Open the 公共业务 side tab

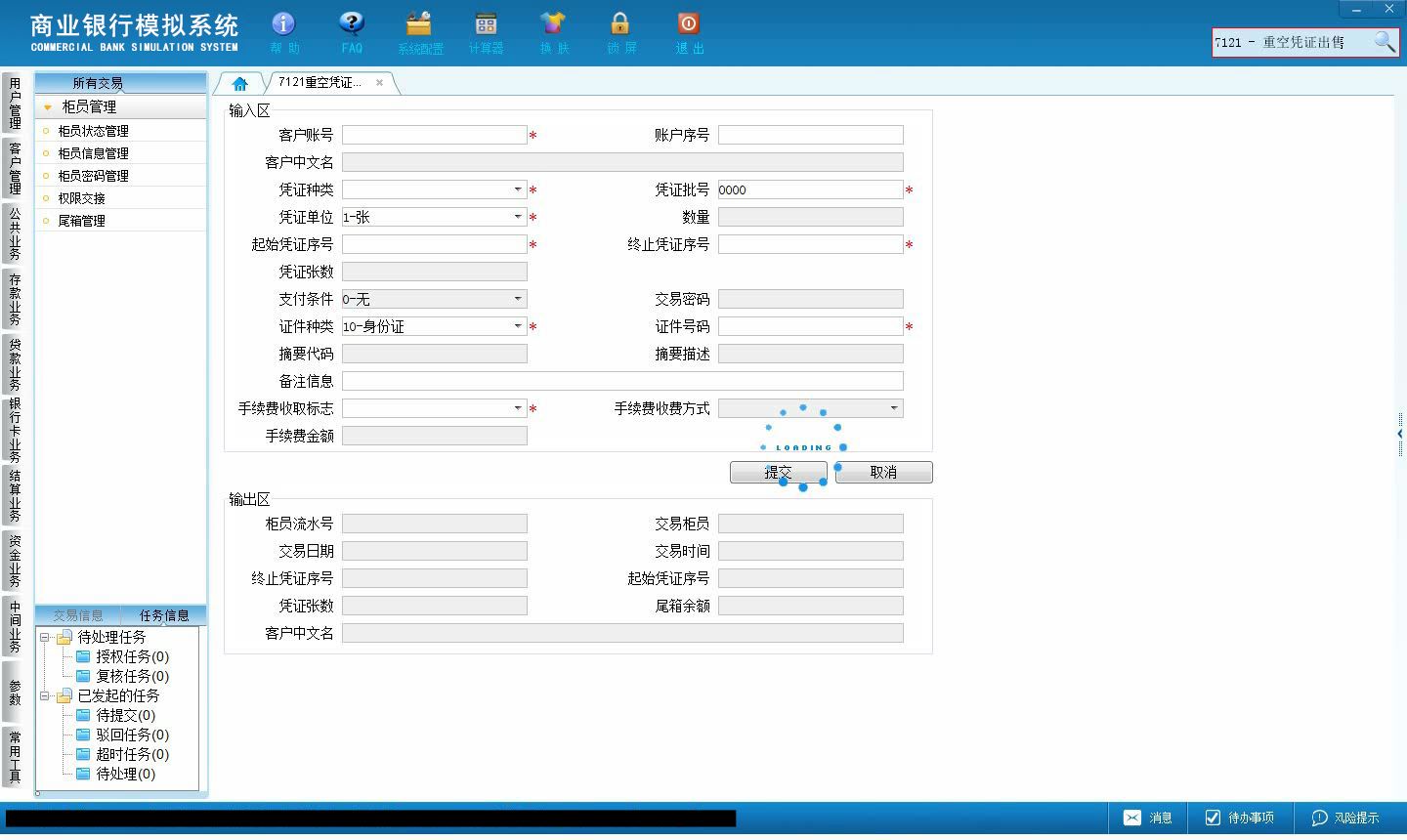tap(15, 233)
